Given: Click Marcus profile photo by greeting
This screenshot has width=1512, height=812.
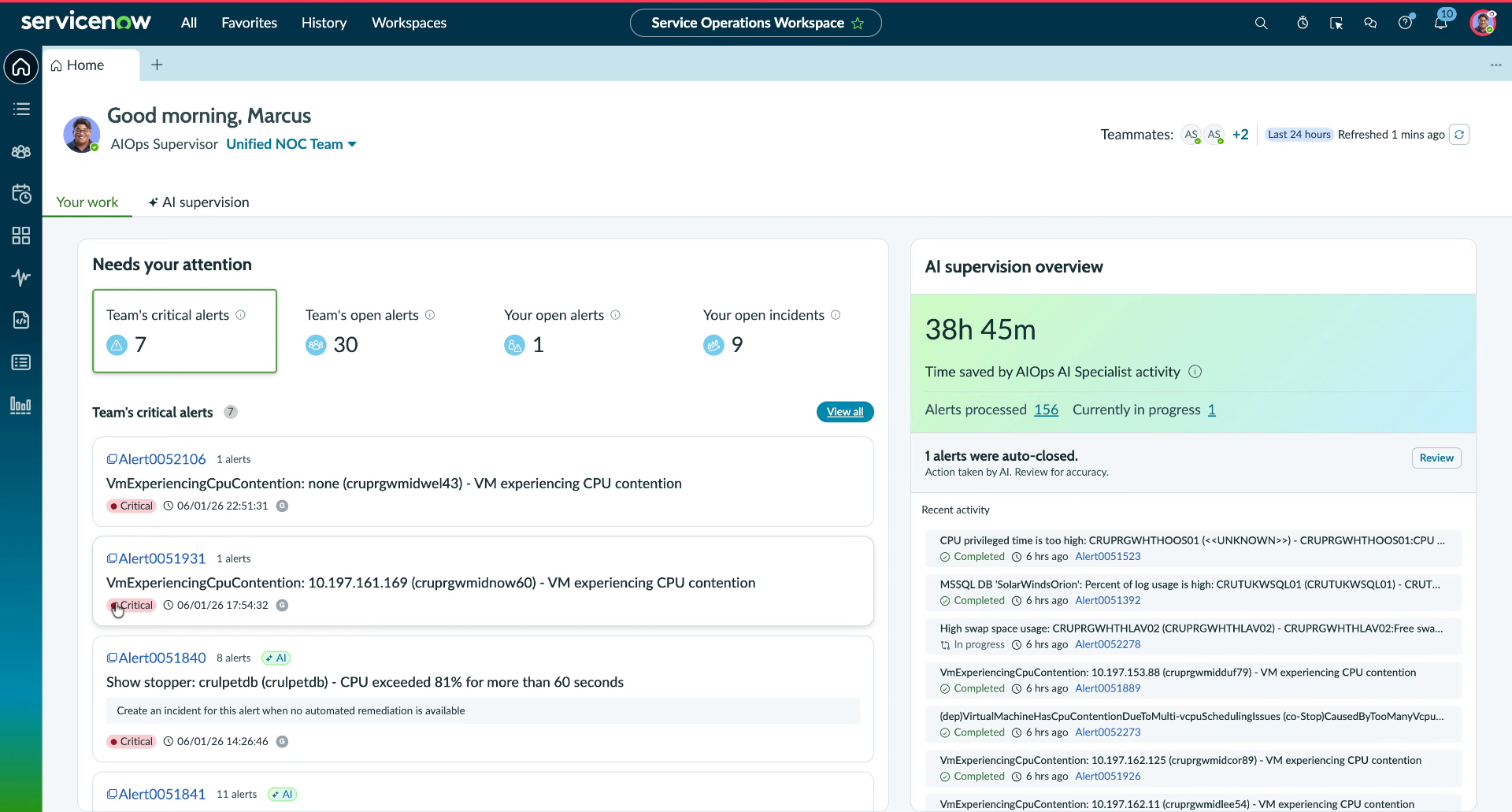Looking at the screenshot, I should [x=82, y=134].
